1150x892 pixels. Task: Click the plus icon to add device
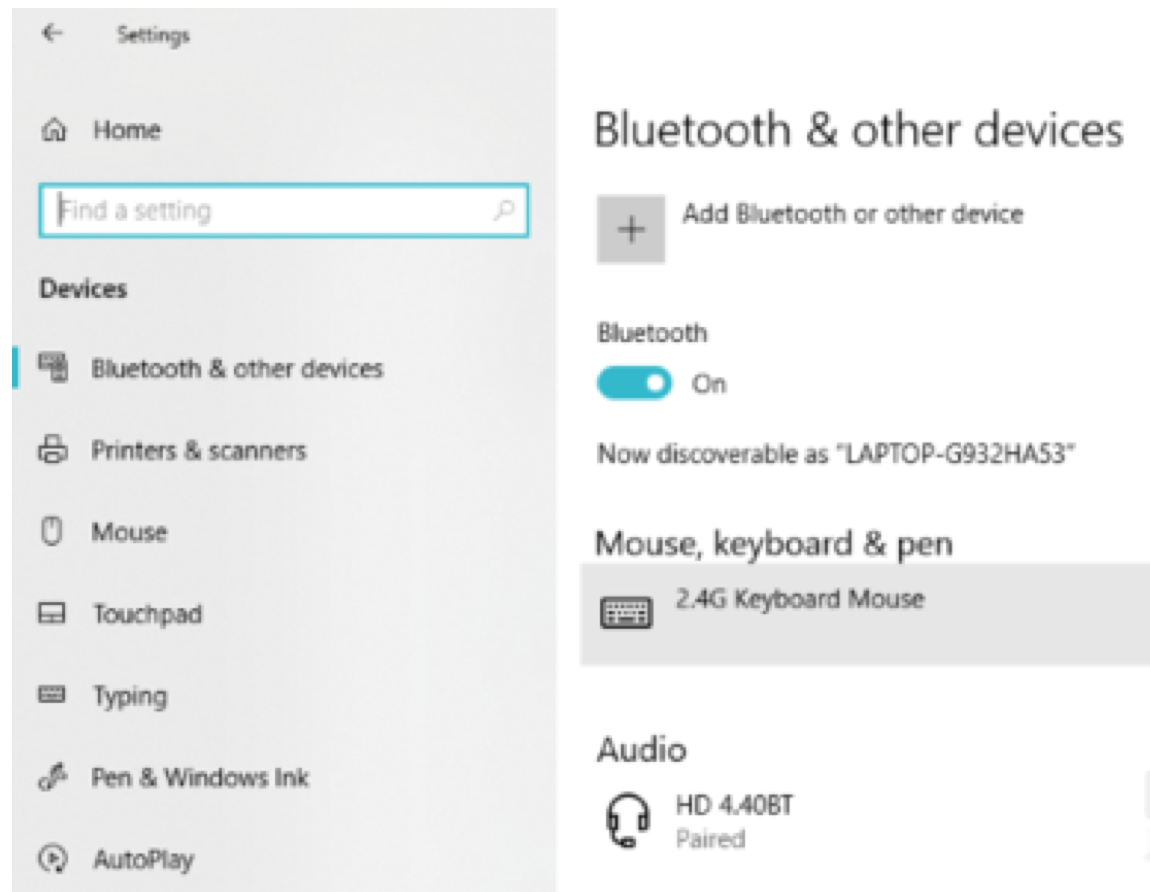[x=631, y=229]
